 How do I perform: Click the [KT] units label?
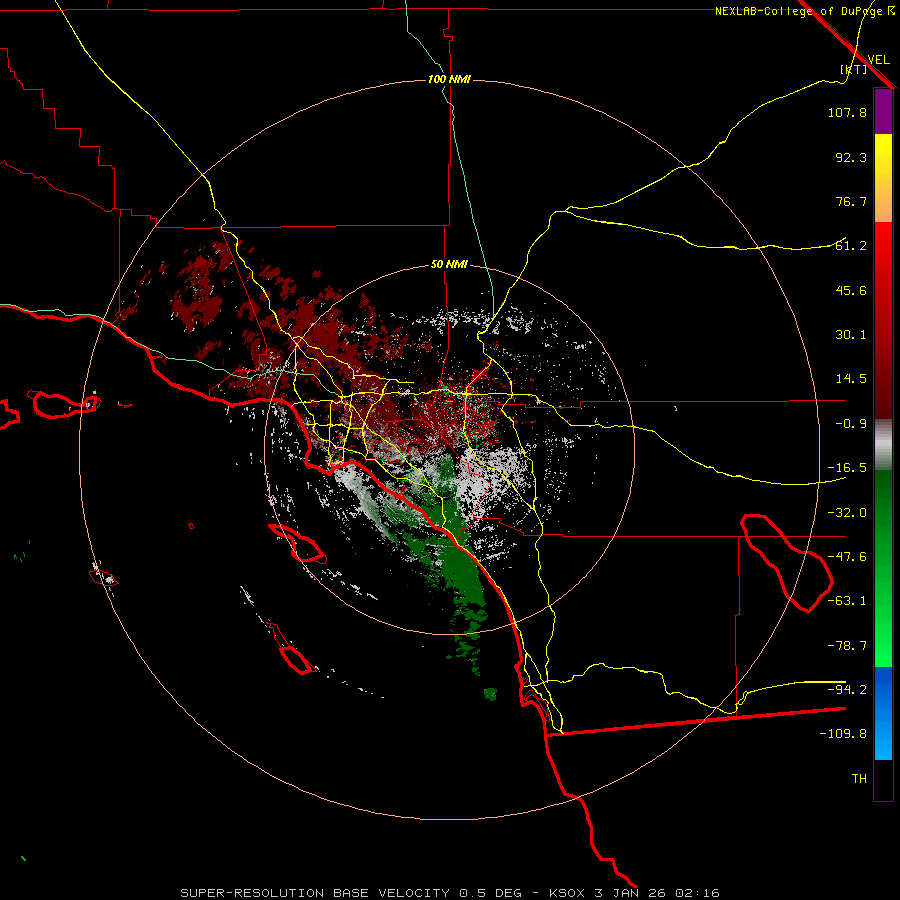pos(854,69)
